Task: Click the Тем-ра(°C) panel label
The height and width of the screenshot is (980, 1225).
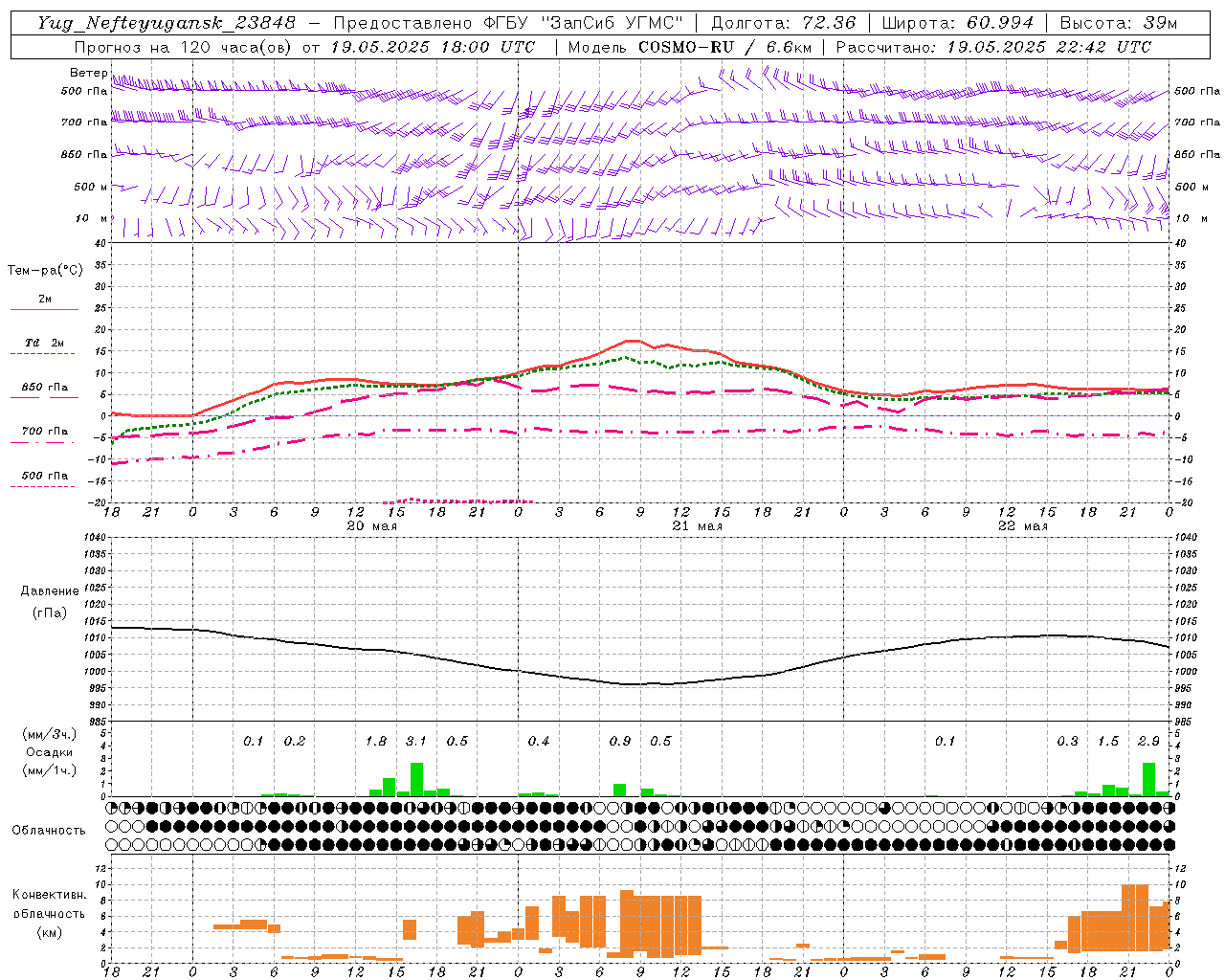Action: point(45,271)
